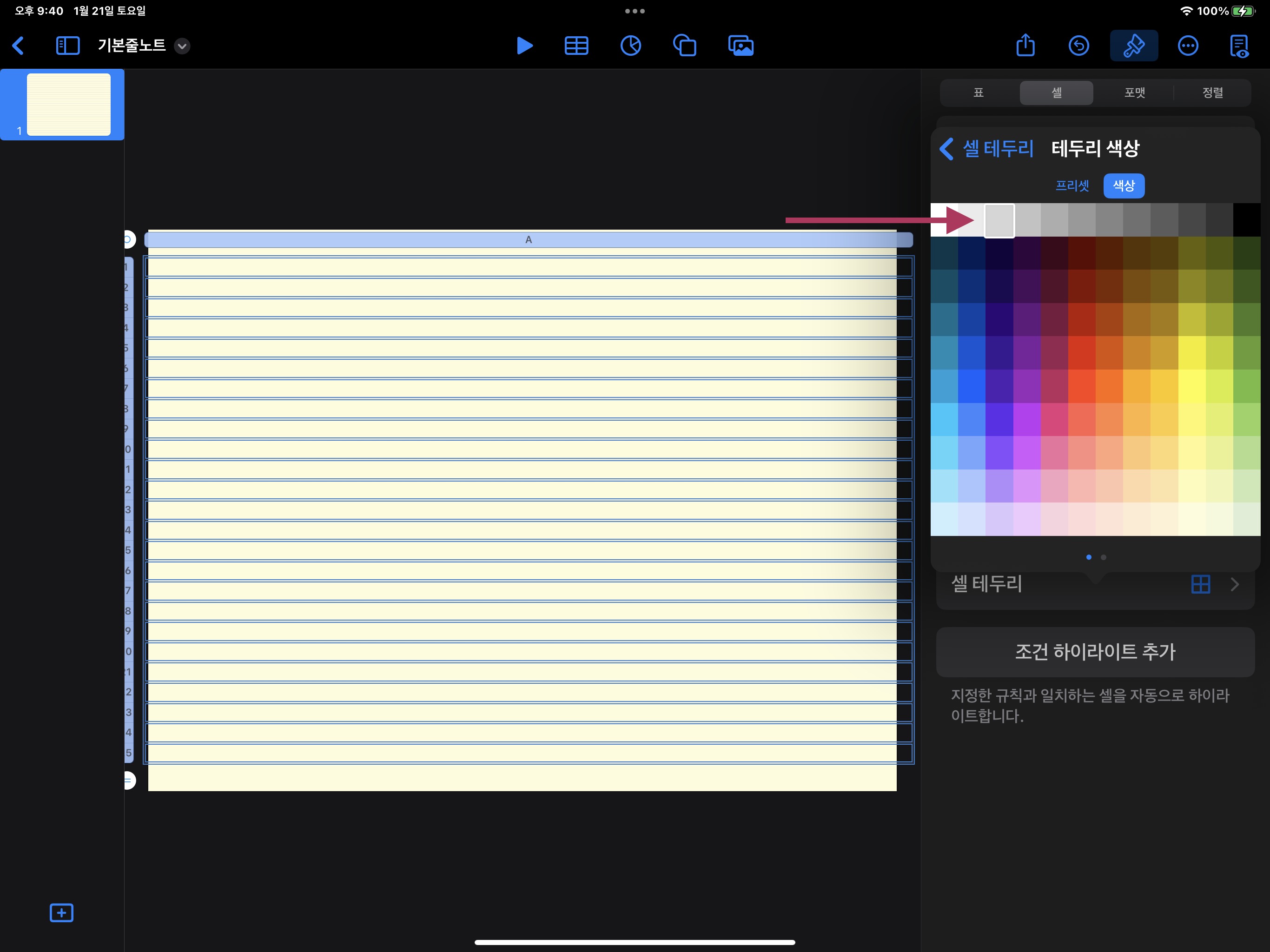
Task: Select the 프리셋 color mode
Action: tap(1072, 185)
